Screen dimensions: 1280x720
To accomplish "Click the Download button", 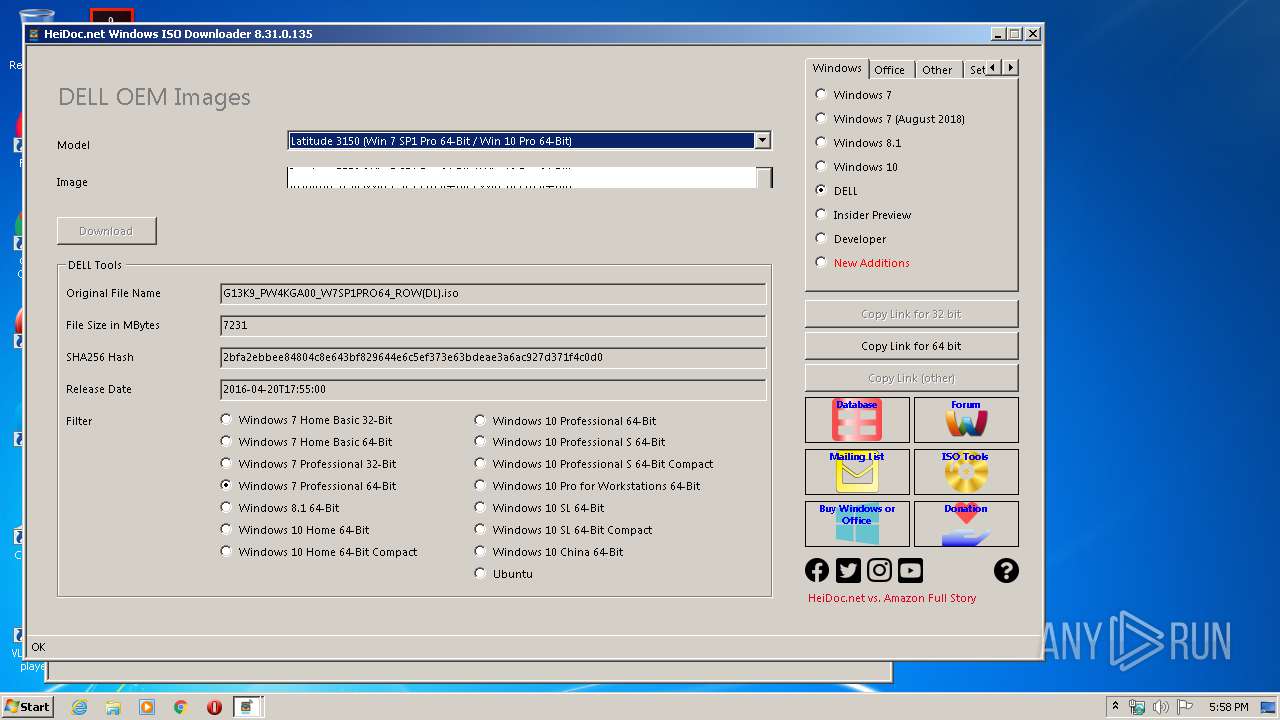I will click(106, 230).
